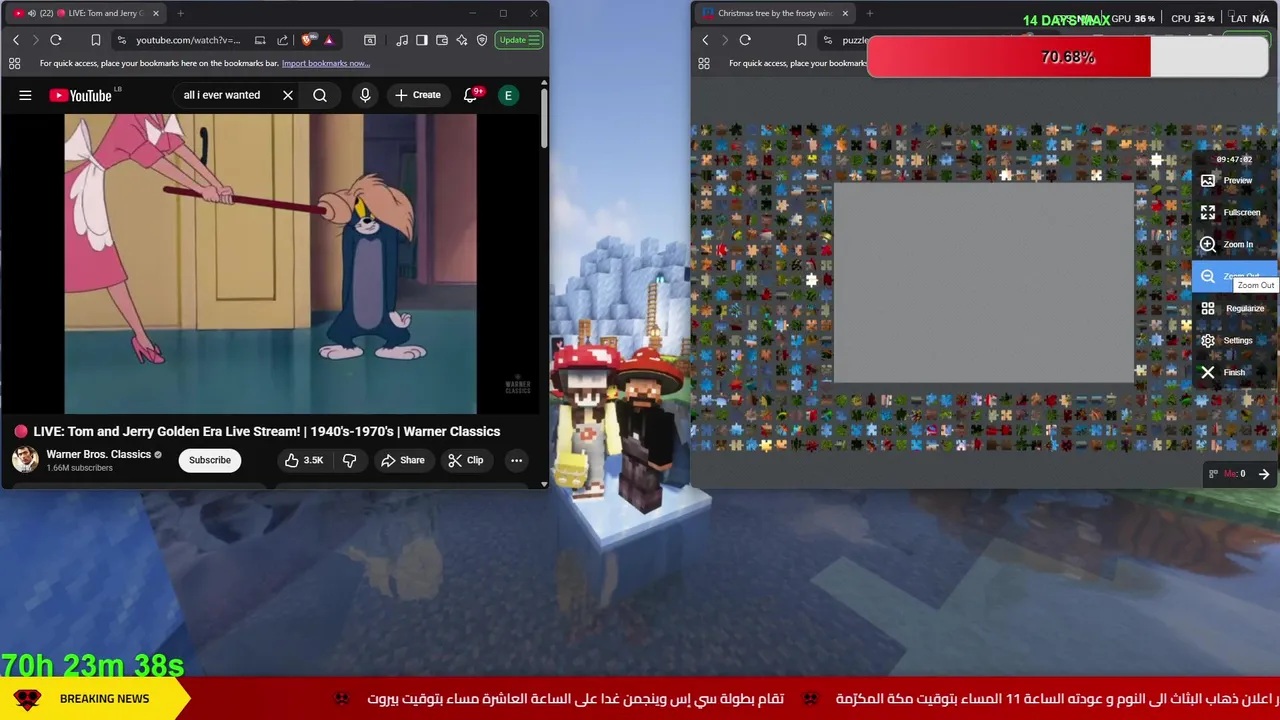Click Import bookmarks now link

(326, 63)
